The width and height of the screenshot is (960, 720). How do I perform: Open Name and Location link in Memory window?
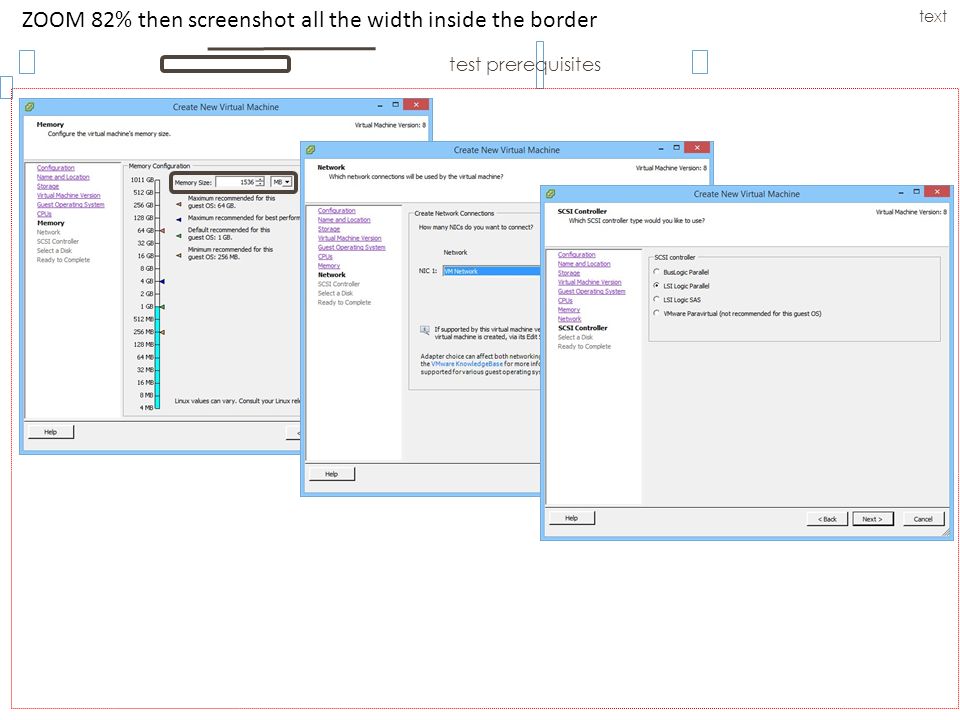(63, 177)
